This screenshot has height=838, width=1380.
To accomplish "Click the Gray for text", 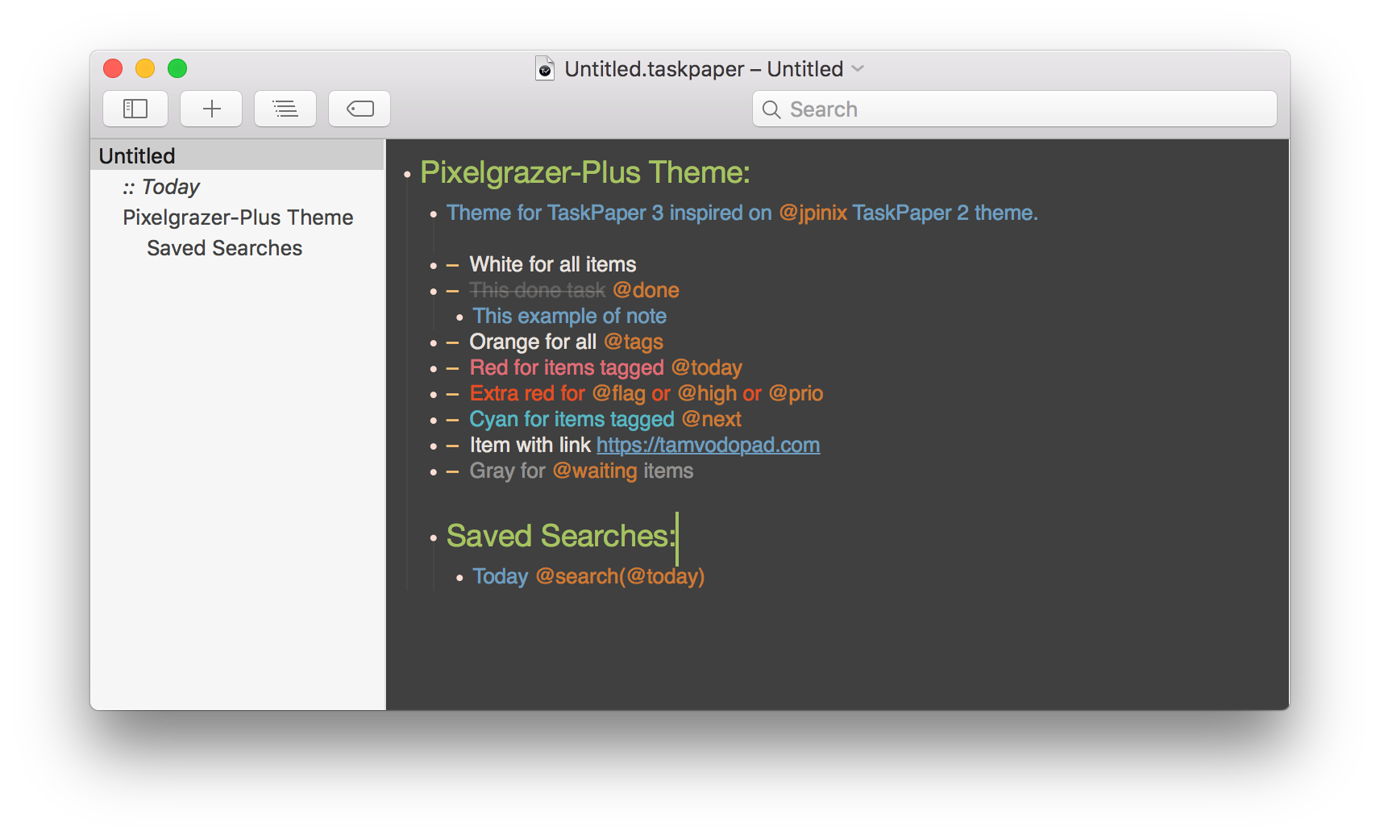I will pos(508,471).
